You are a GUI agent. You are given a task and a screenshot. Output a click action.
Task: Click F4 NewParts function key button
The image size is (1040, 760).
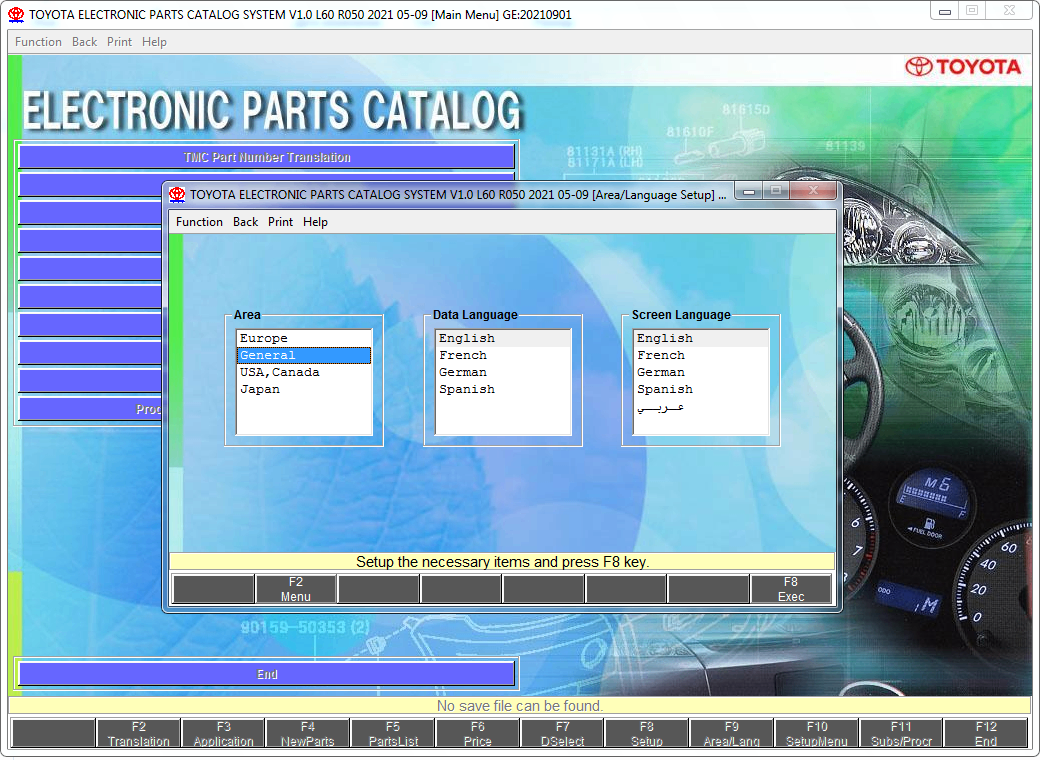click(308, 733)
